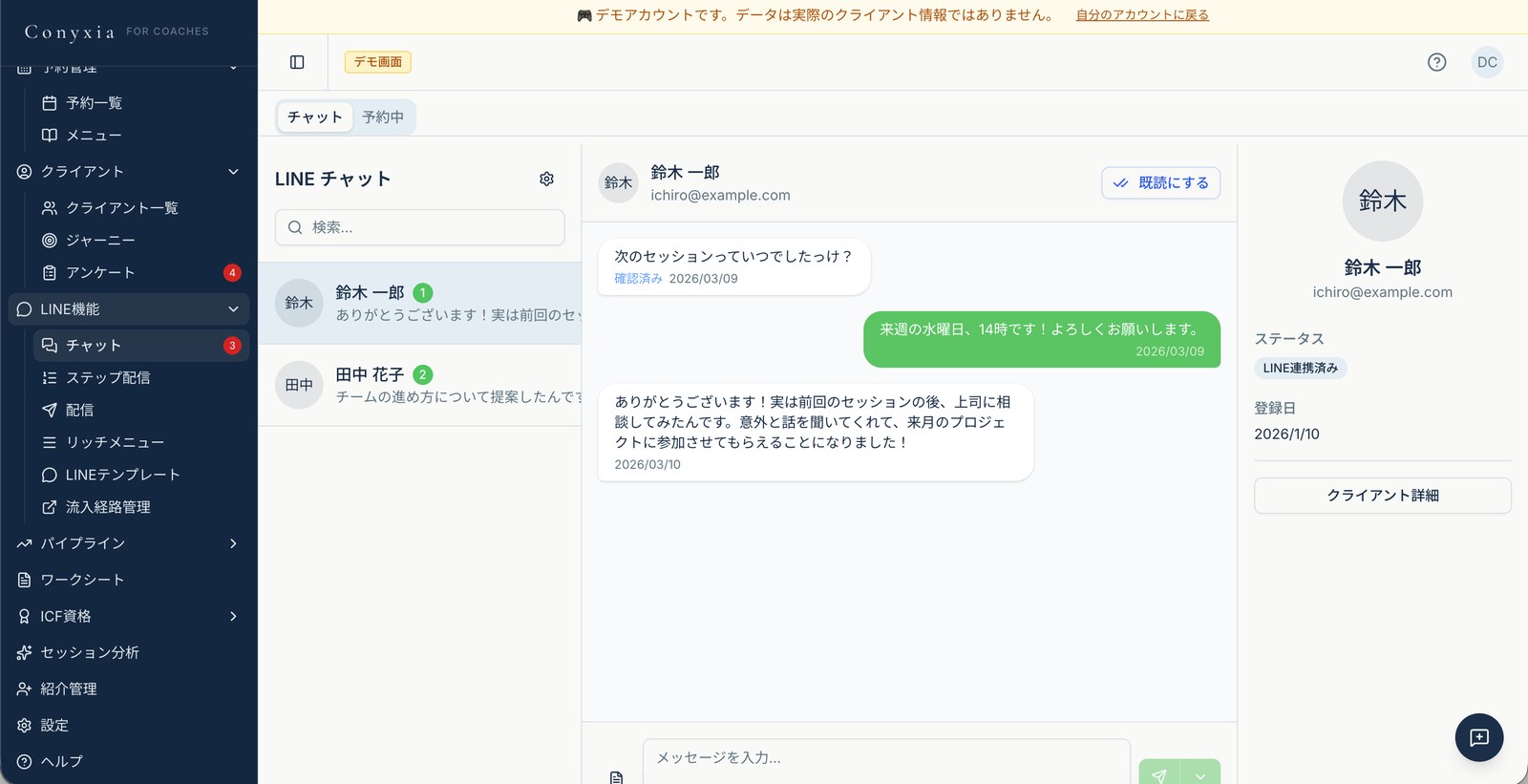Click the Conyxia logo
The width and height of the screenshot is (1528, 784).
(70, 32)
